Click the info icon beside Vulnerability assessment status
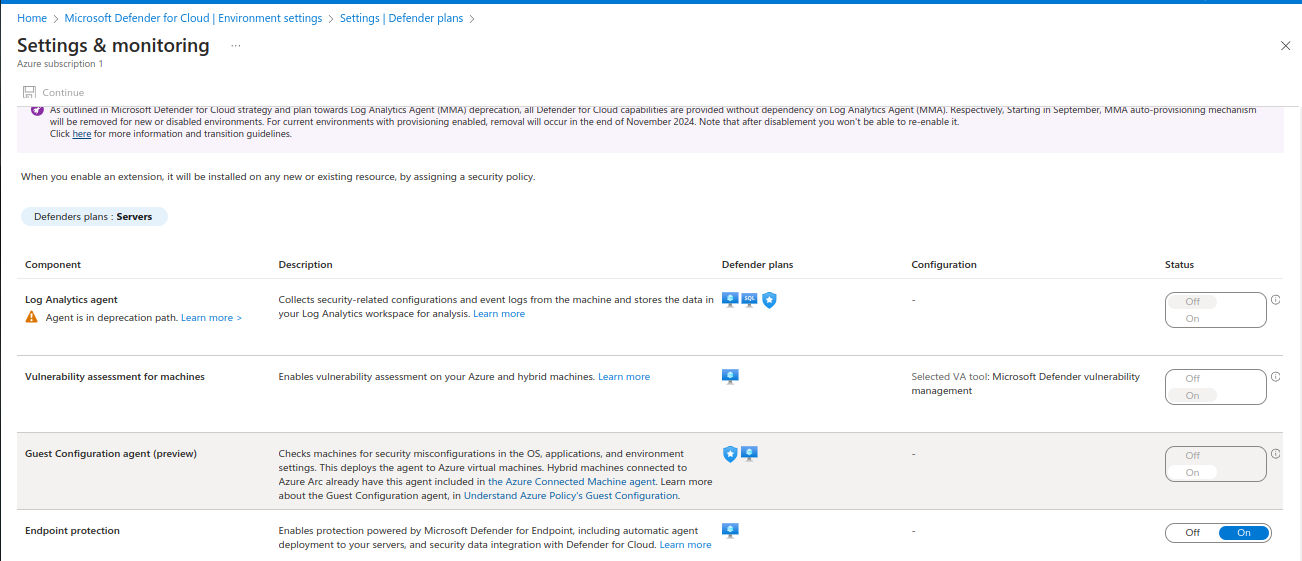Viewport: 1302px width, 561px height. pyautogui.click(x=1275, y=377)
